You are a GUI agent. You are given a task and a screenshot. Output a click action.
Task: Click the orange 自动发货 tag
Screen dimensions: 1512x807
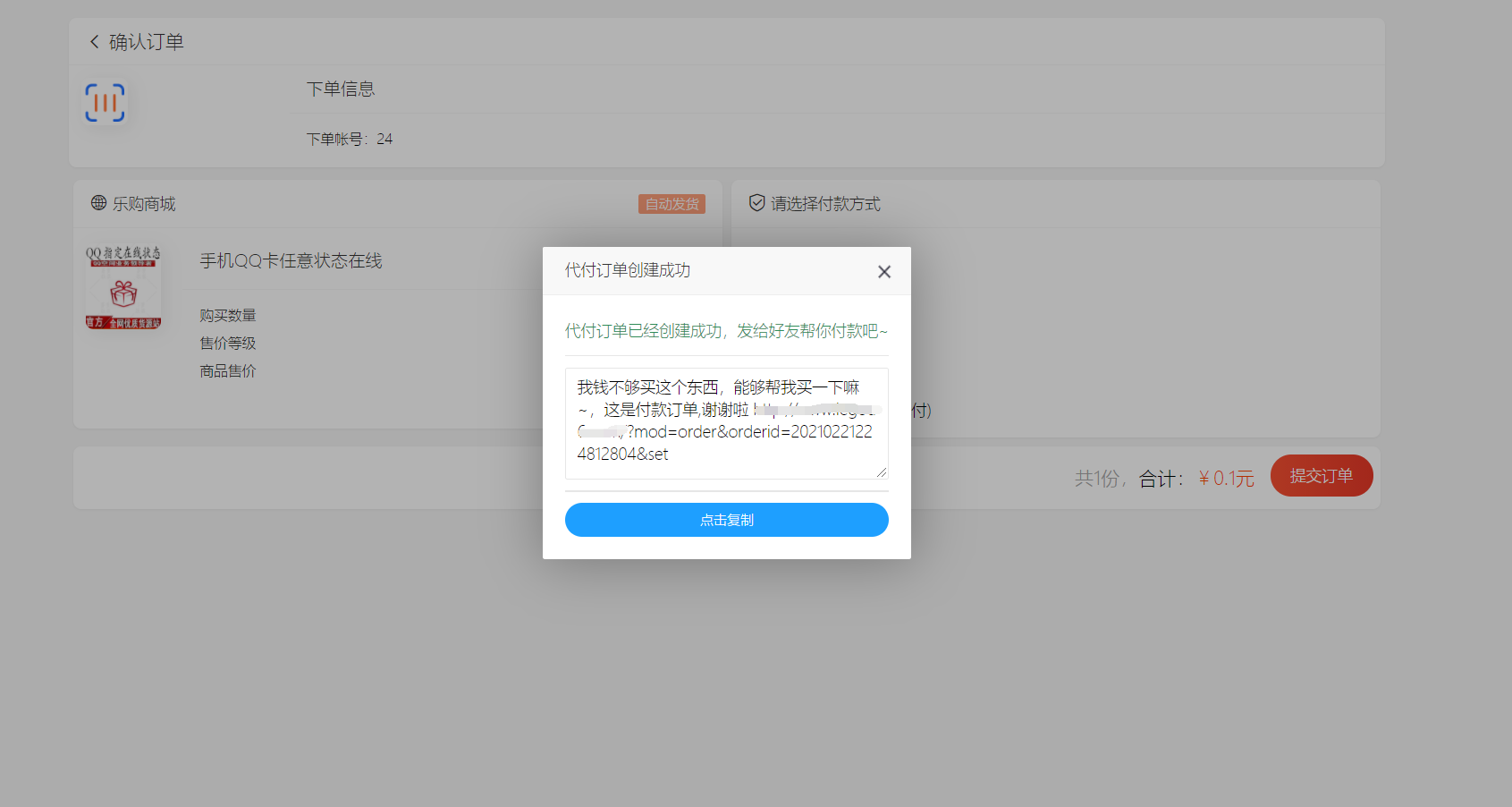coord(672,204)
